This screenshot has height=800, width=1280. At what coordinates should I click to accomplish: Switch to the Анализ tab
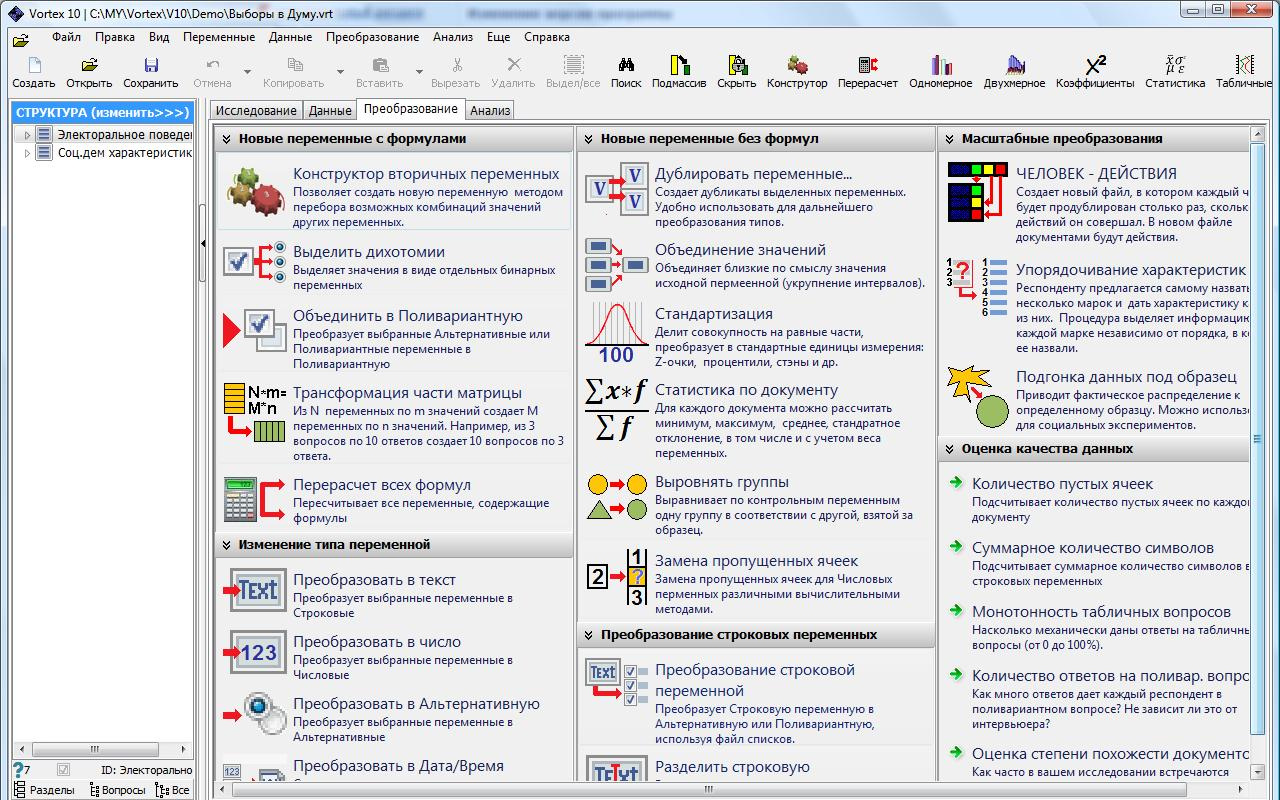(490, 110)
